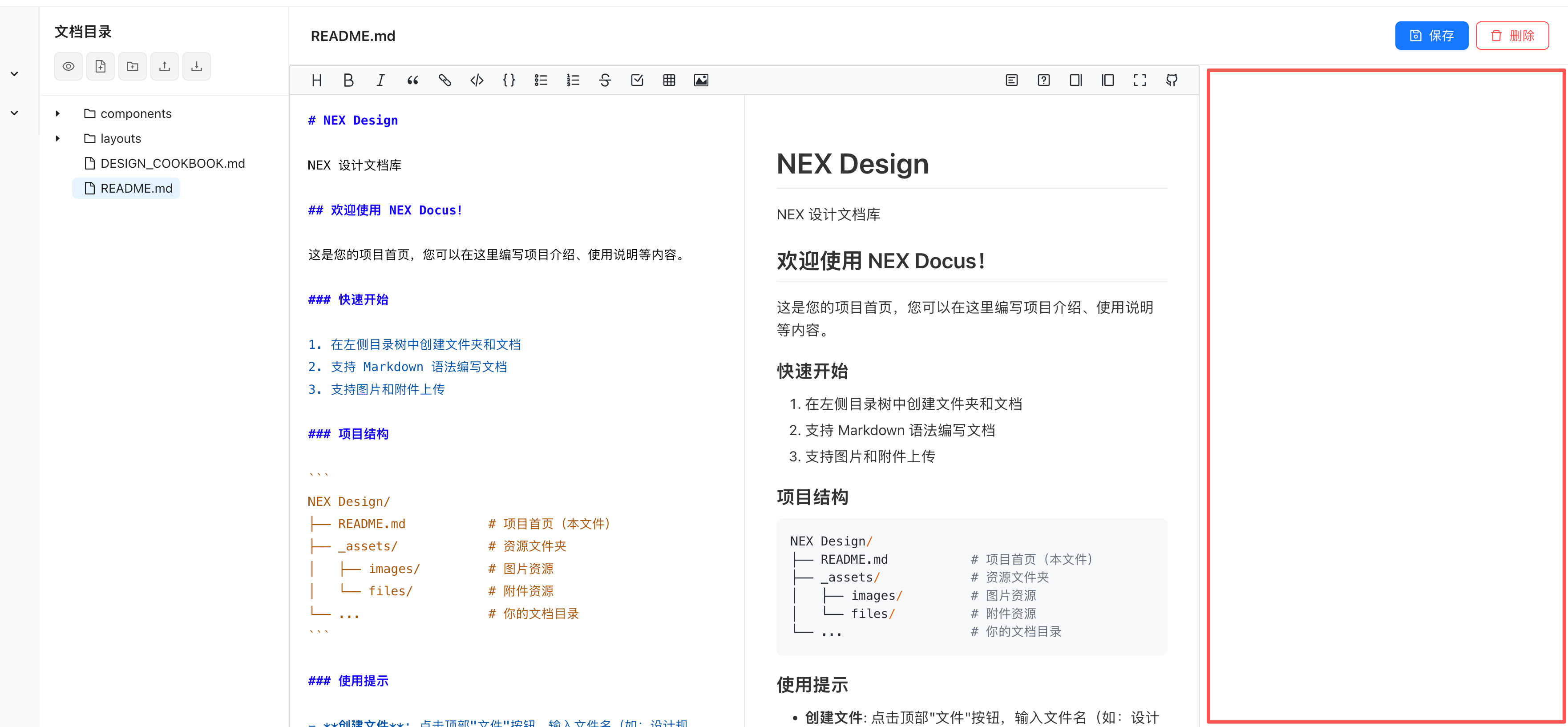Insert a blockquote from the editor toolbar
Screen dimensions: 1568x727
[x=413, y=81]
